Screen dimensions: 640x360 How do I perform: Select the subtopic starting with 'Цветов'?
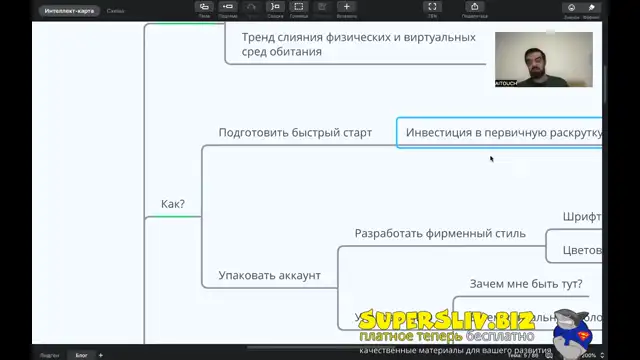click(582, 250)
